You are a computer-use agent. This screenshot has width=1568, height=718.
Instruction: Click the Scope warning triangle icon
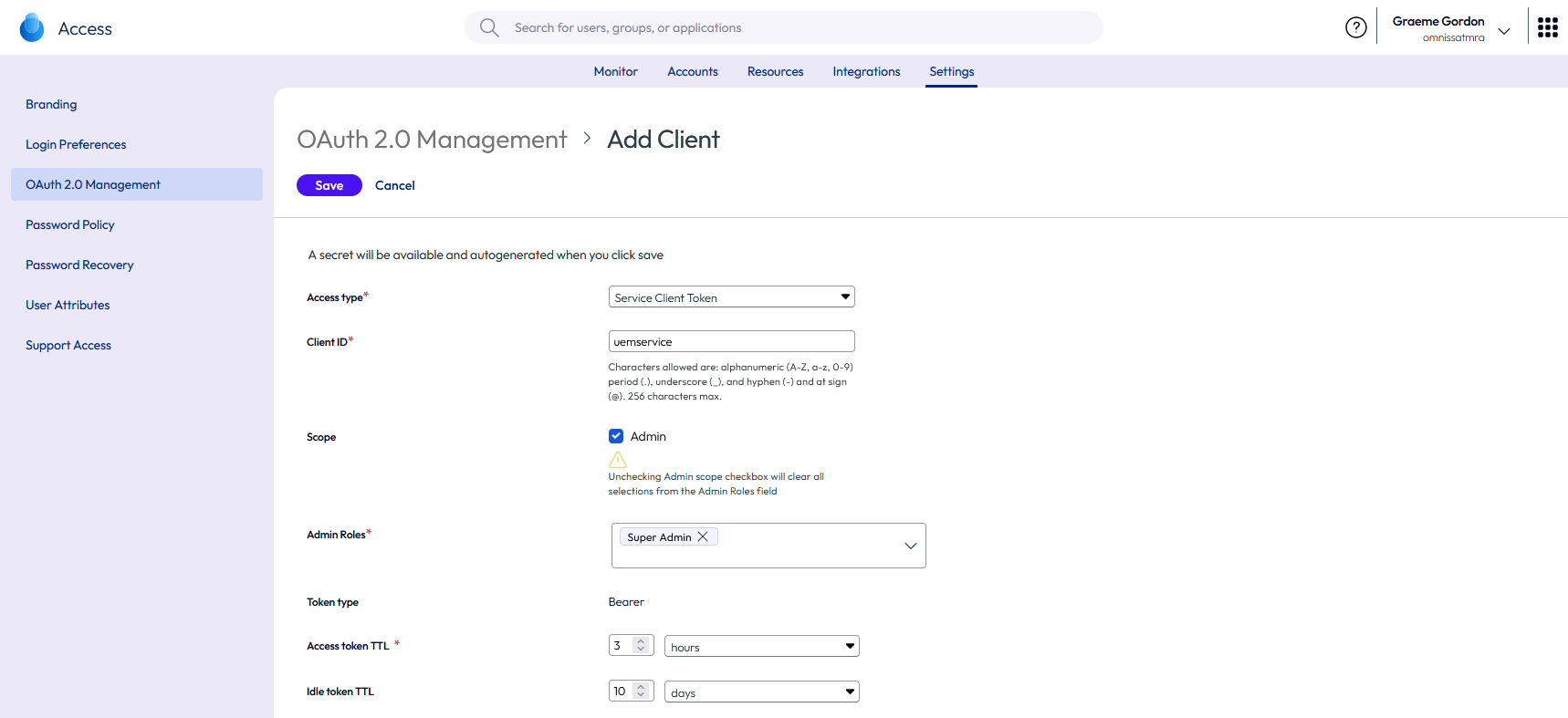point(618,459)
